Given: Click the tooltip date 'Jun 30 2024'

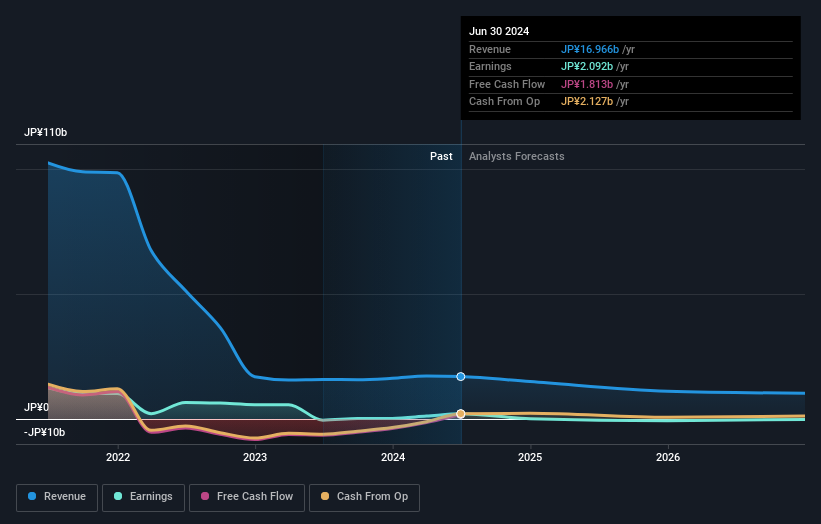Looking at the screenshot, I should click(x=499, y=31).
